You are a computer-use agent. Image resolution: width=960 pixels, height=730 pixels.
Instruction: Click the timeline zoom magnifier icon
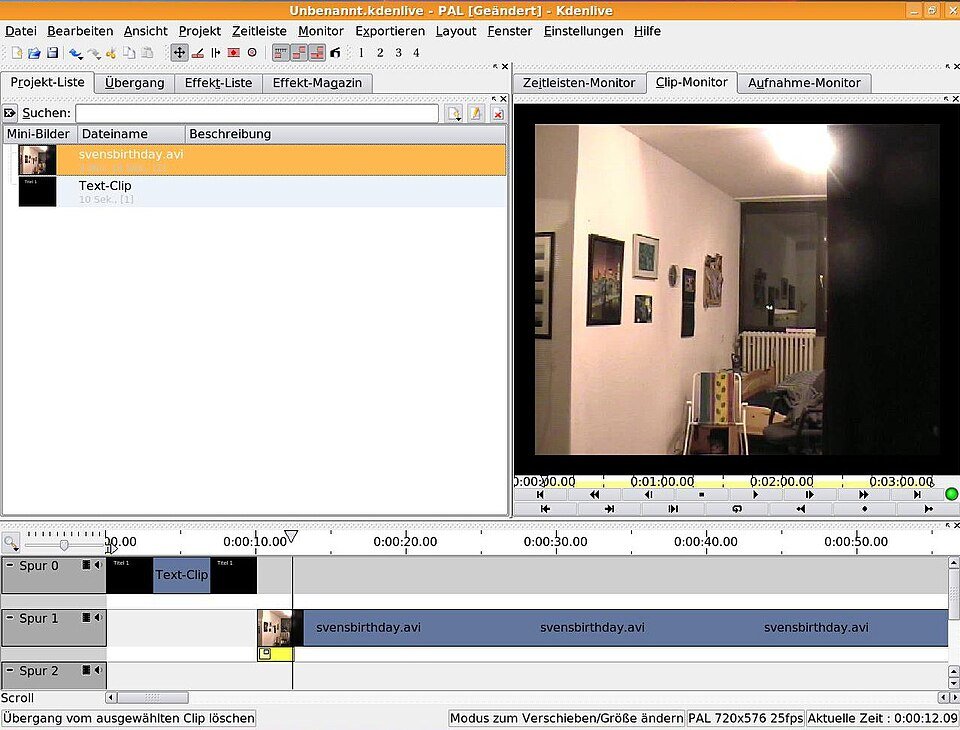coord(10,543)
